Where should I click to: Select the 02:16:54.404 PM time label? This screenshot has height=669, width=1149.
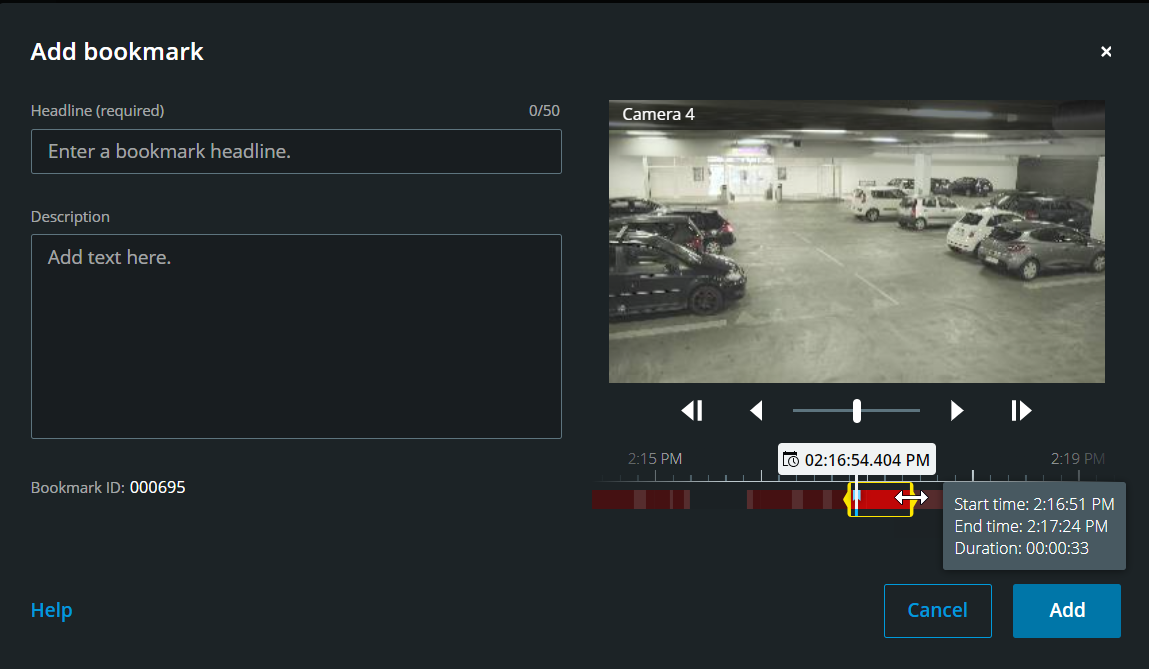(x=866, y=460)
